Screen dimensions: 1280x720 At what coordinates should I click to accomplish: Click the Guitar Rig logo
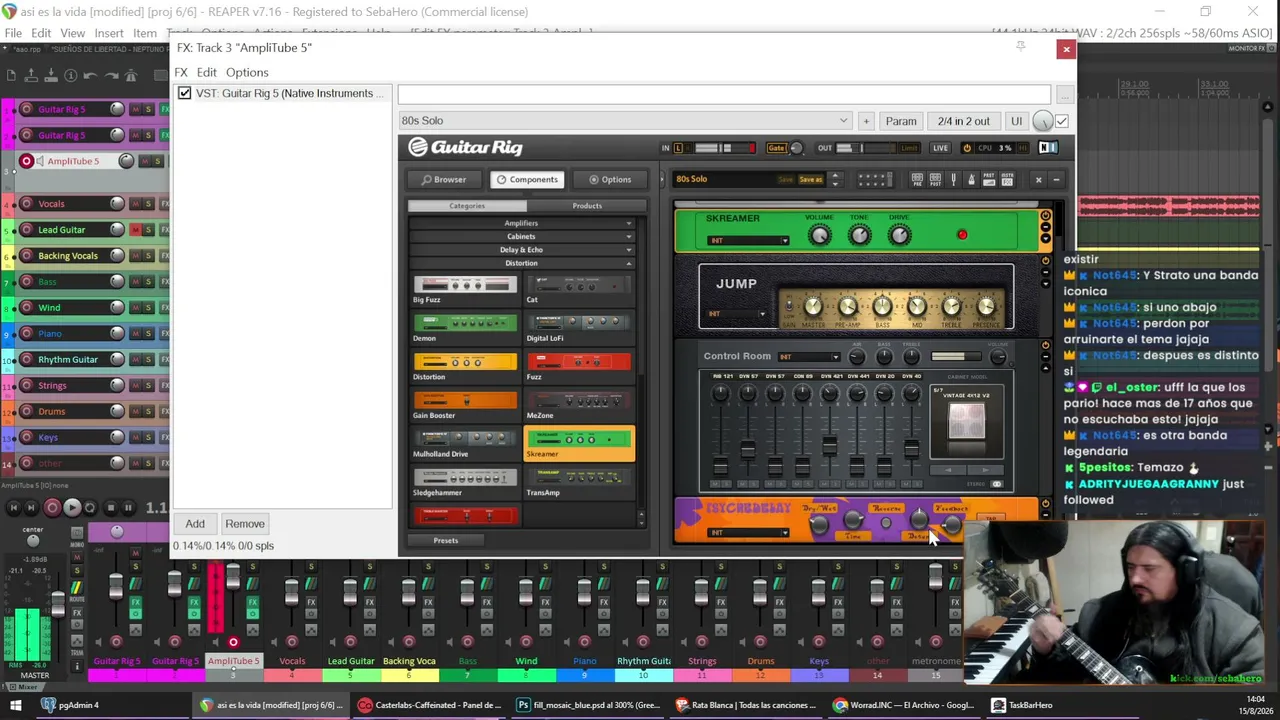465,147
